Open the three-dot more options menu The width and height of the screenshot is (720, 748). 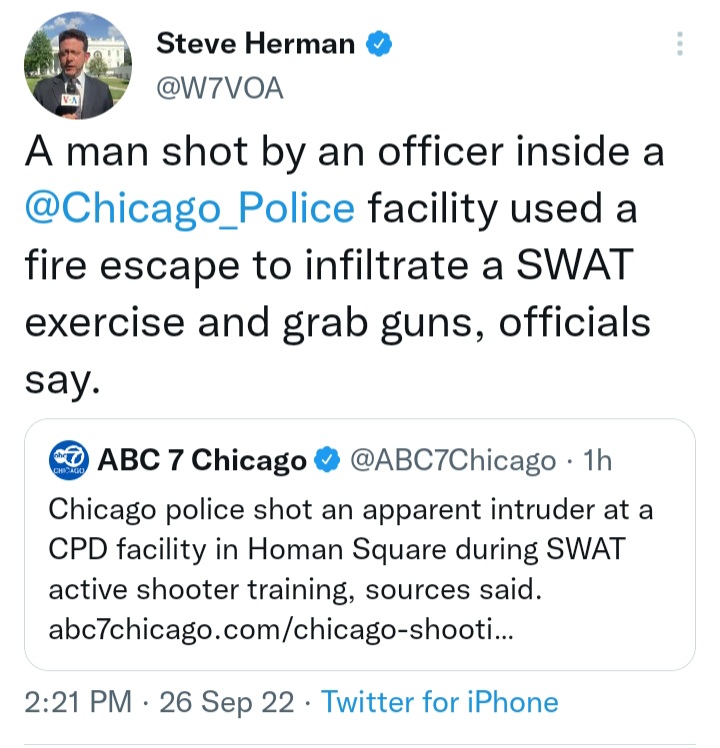pos(680,44)
